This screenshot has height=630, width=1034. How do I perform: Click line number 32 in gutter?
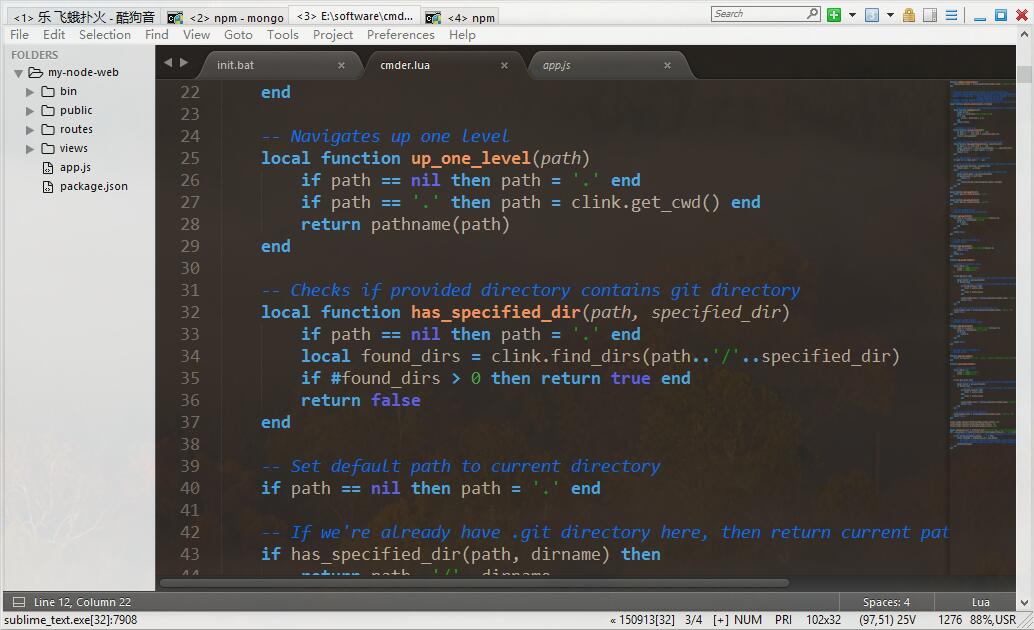tap(190, 312)
